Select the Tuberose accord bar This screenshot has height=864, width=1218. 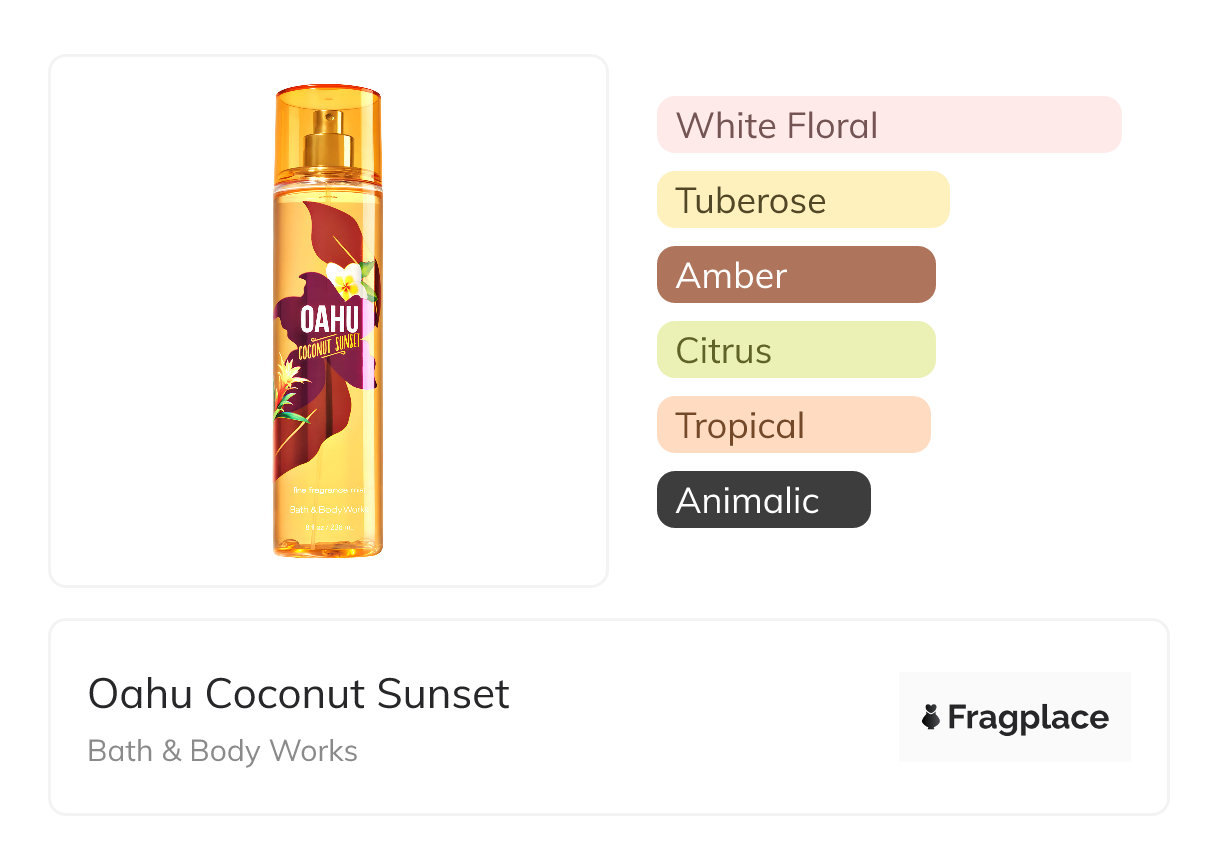tap(802, 200)
